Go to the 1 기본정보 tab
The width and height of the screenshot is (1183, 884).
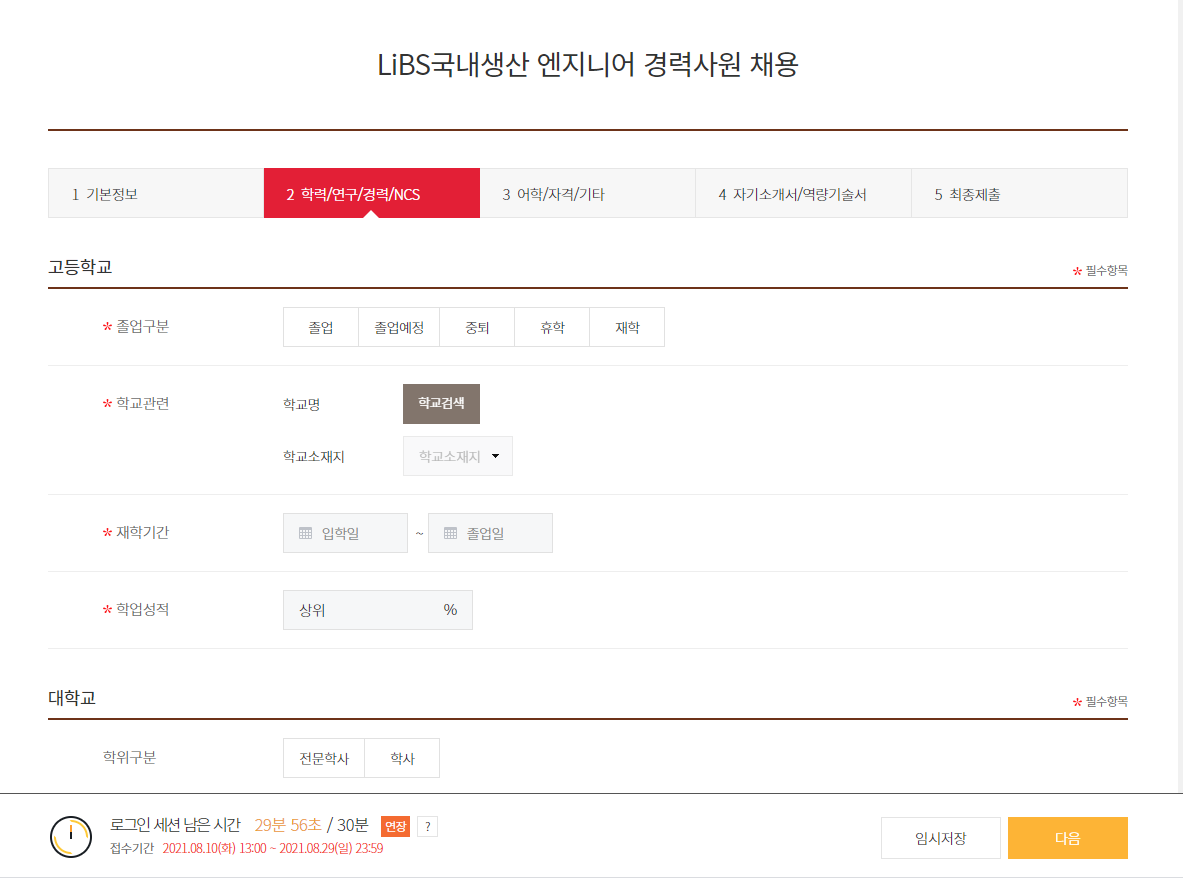click(156, 194)
